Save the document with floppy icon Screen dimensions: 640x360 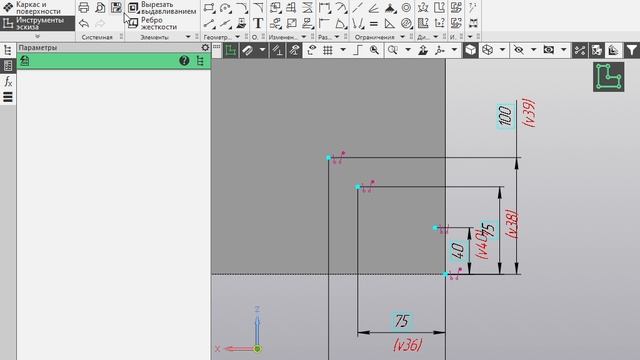click(x=116, y=7)
